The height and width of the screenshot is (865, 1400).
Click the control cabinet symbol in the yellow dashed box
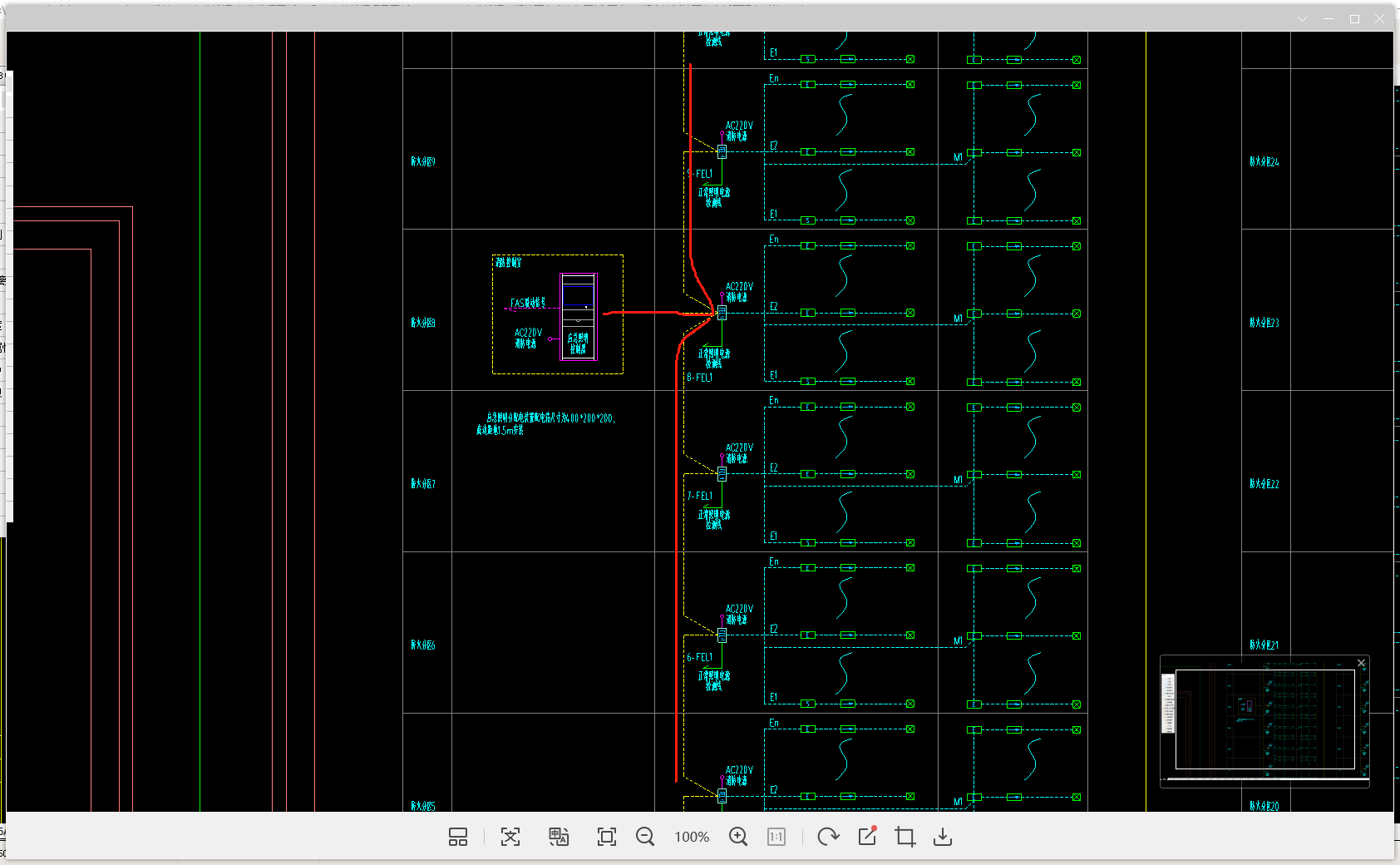pyautogui.click(x=579, y=316)
